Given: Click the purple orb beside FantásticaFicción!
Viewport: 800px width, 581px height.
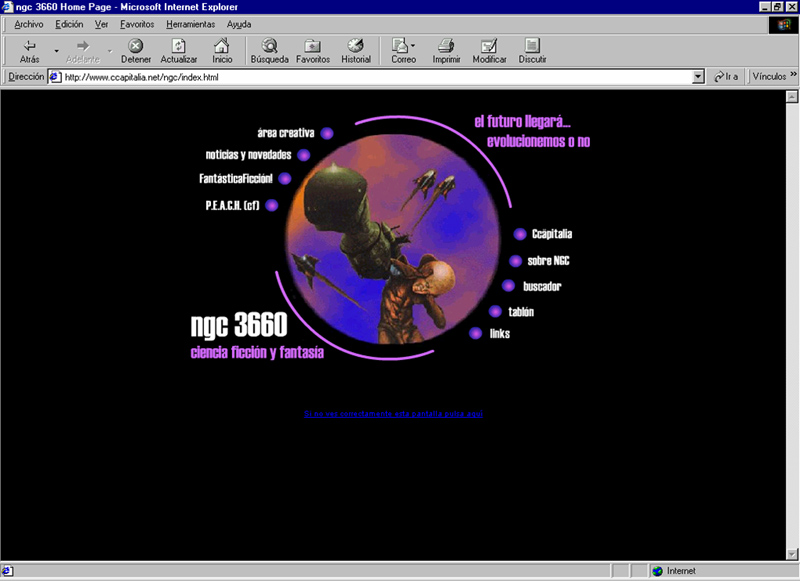Looking at the screenshot, I should pos(285,179).
